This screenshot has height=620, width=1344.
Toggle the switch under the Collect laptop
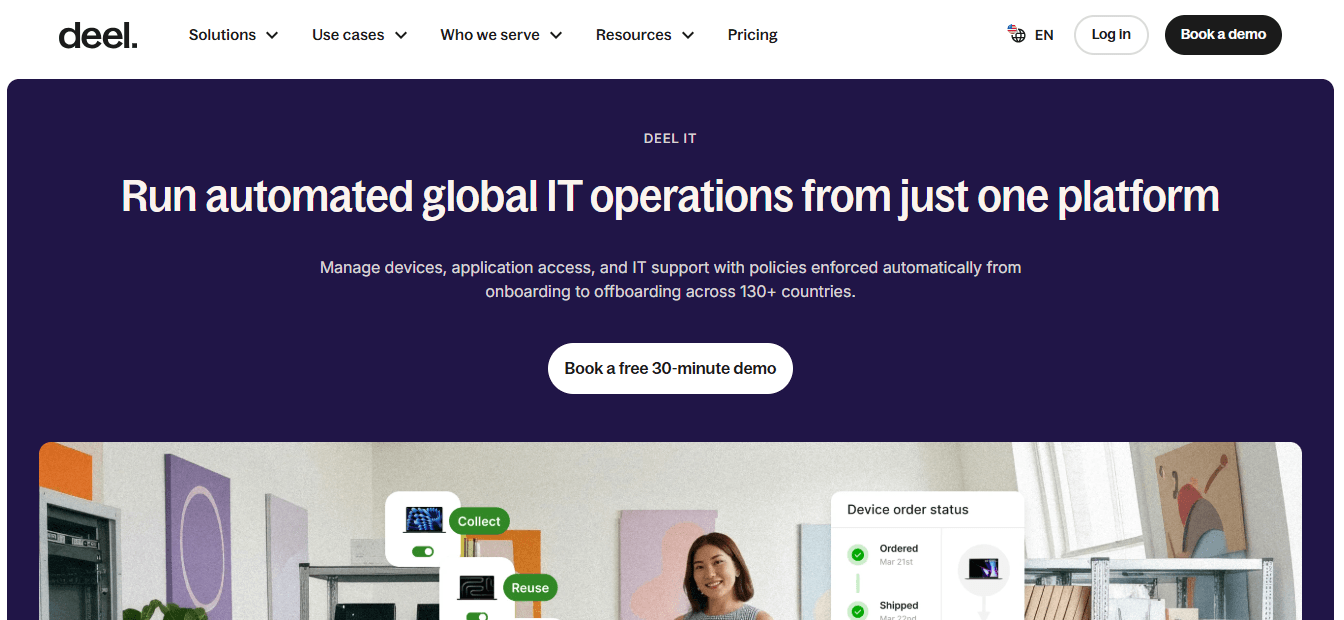pyautogui.click(x=423, y=551)
